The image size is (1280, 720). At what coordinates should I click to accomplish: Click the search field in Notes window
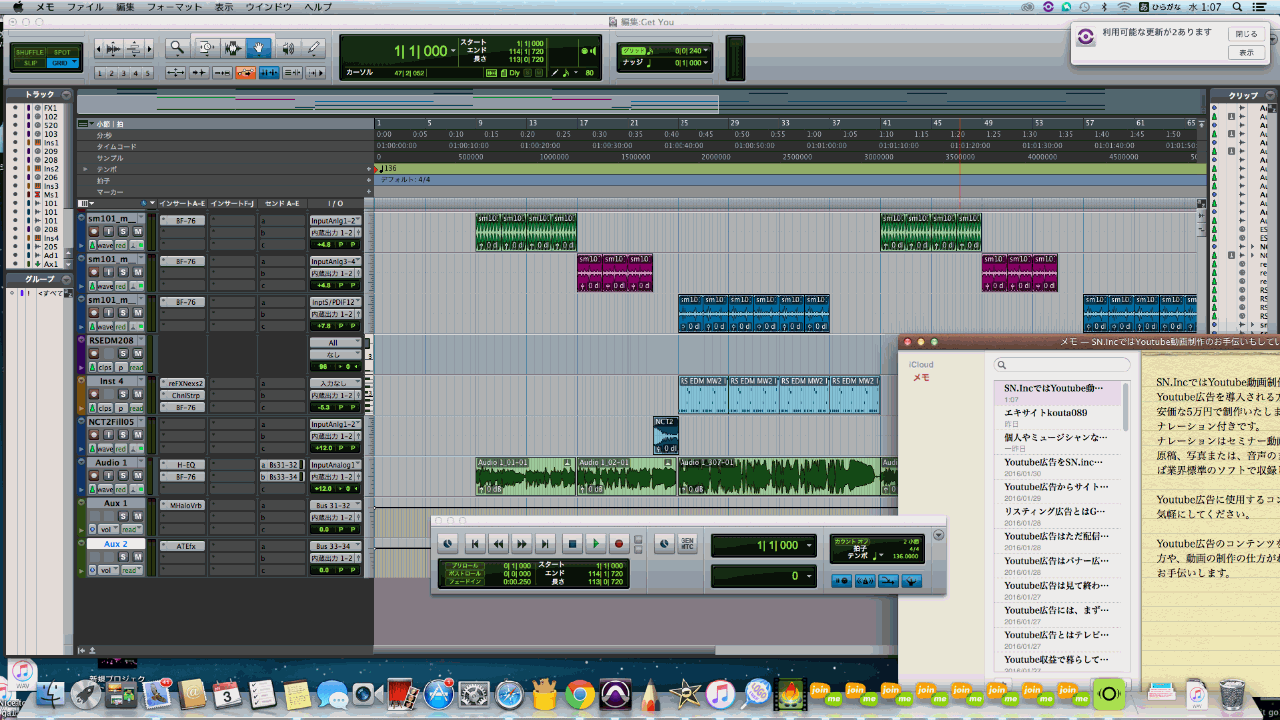click(x=1061, y=365)
